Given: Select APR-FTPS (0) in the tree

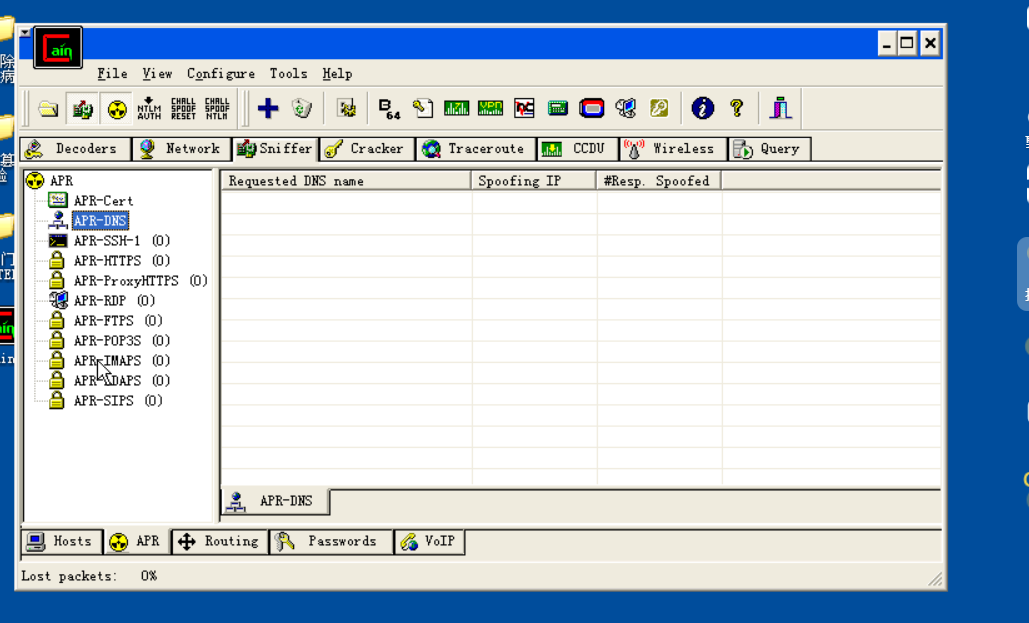Looking at the screenshot, I should pos(117,321).
